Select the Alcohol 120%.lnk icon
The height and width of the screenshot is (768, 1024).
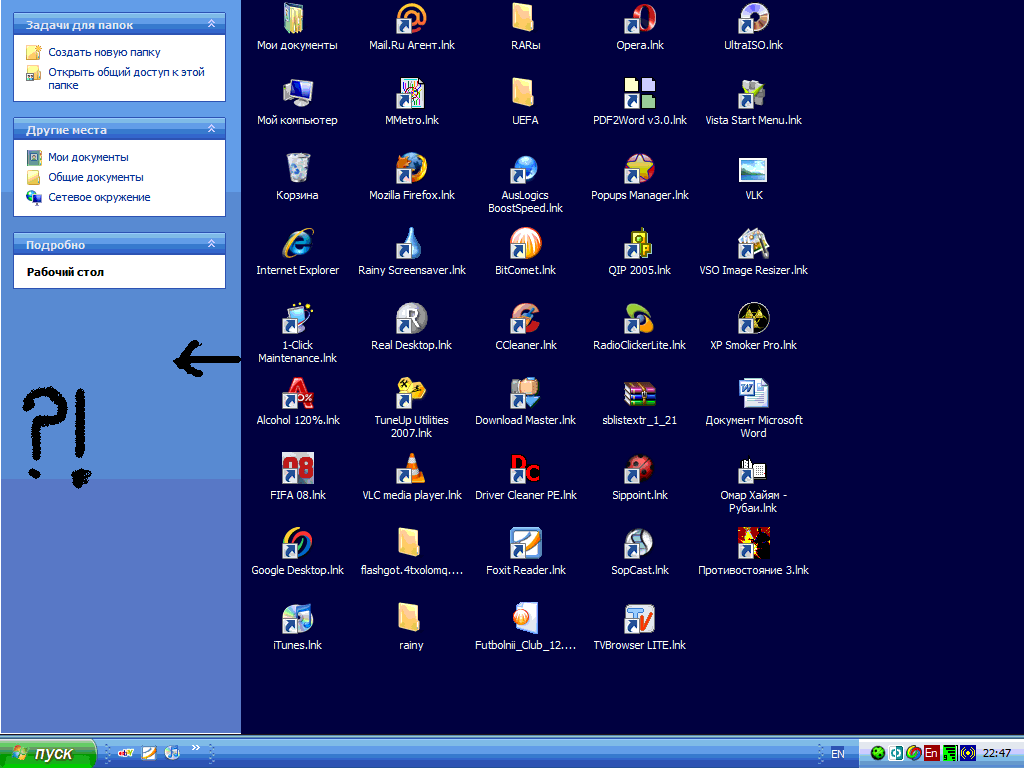297,394
